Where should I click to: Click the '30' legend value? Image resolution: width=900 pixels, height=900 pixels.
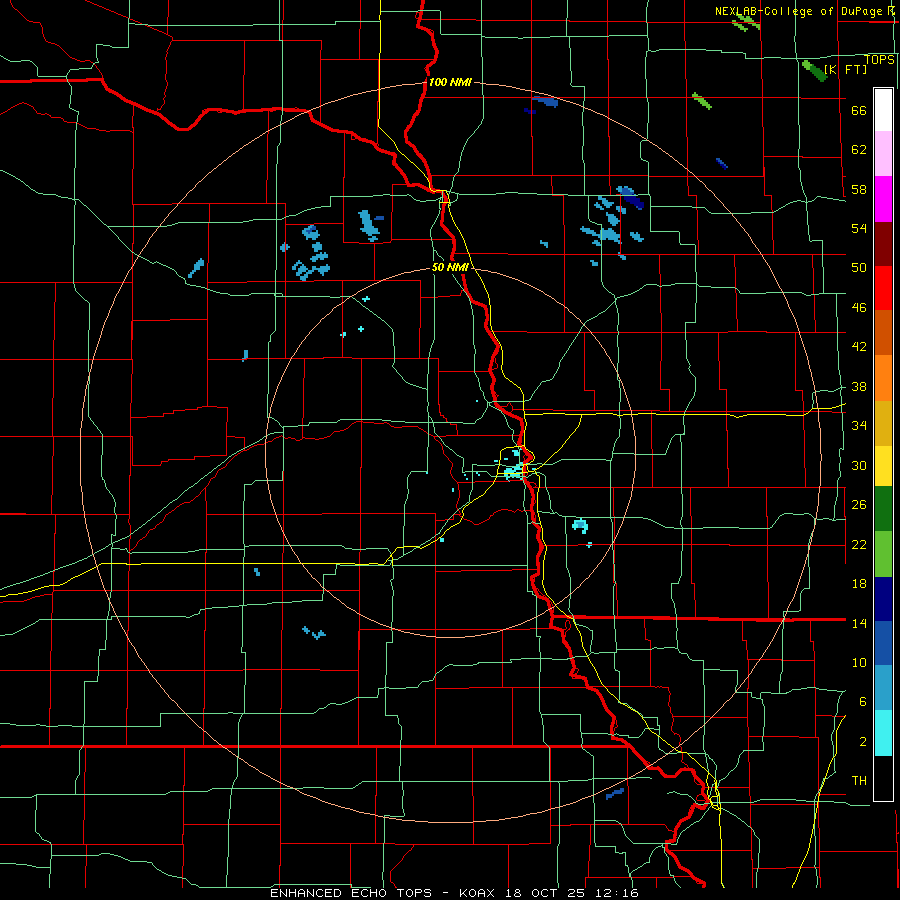coord(859,465)
